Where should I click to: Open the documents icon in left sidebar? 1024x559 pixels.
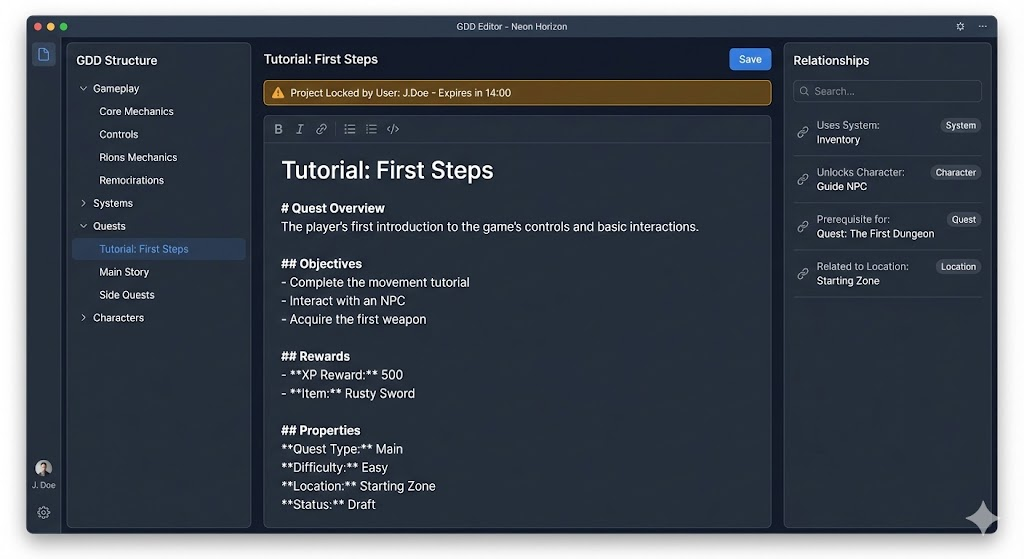coord(43,55)
